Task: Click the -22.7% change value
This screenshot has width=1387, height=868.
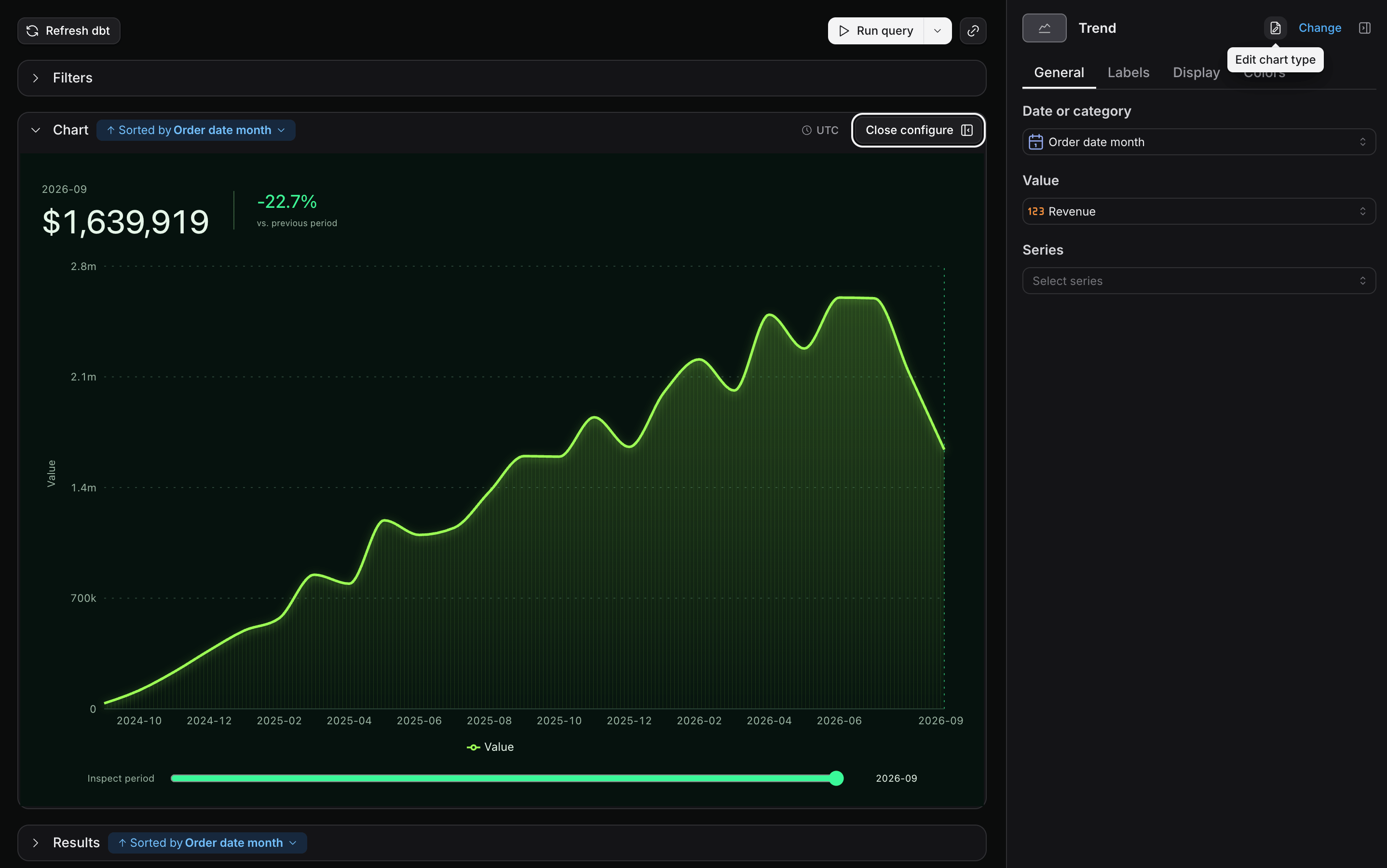Action: 286,202
